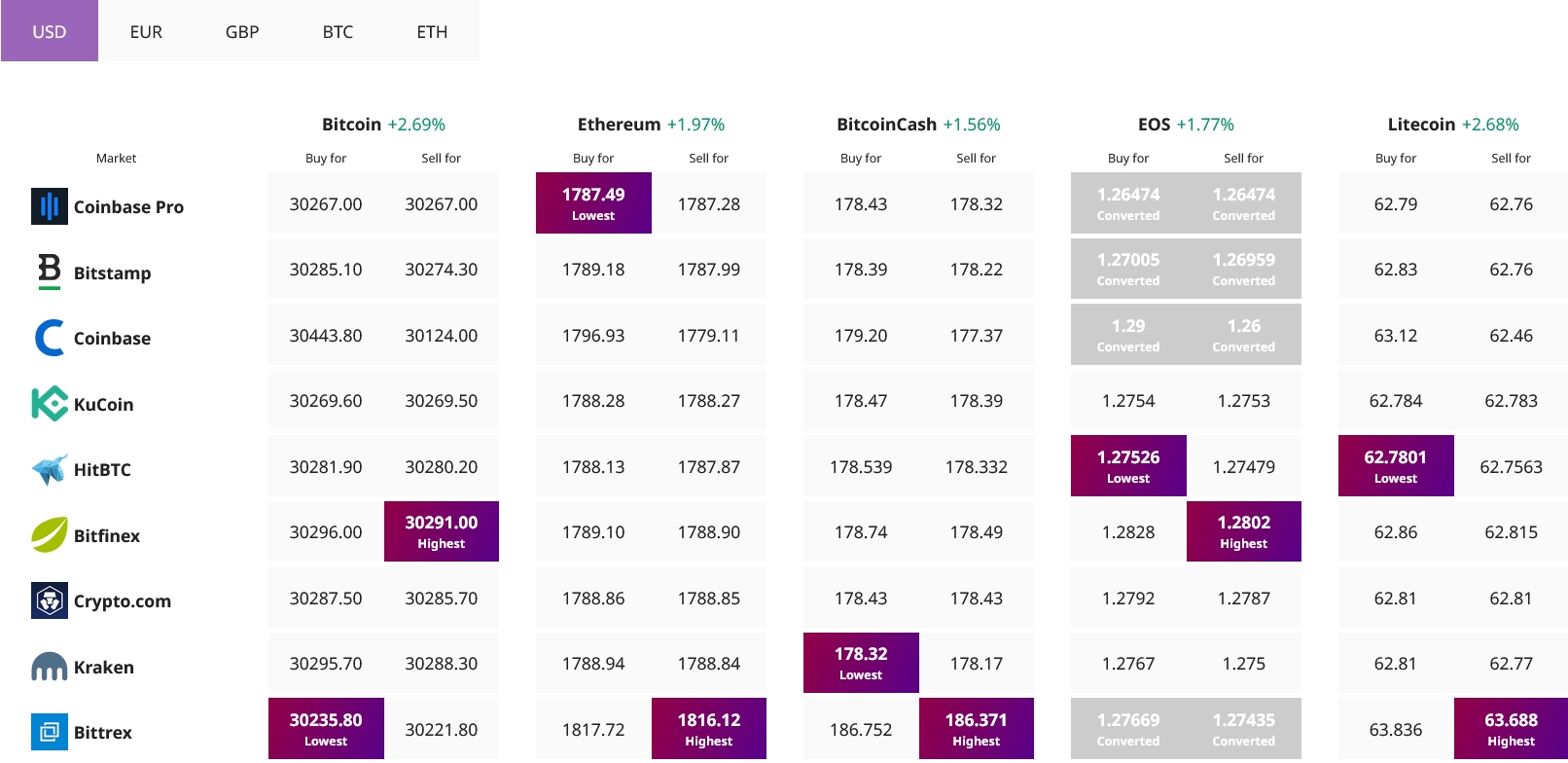
Task: Switch to the EUR currency tab
Action: pos(146,31)
